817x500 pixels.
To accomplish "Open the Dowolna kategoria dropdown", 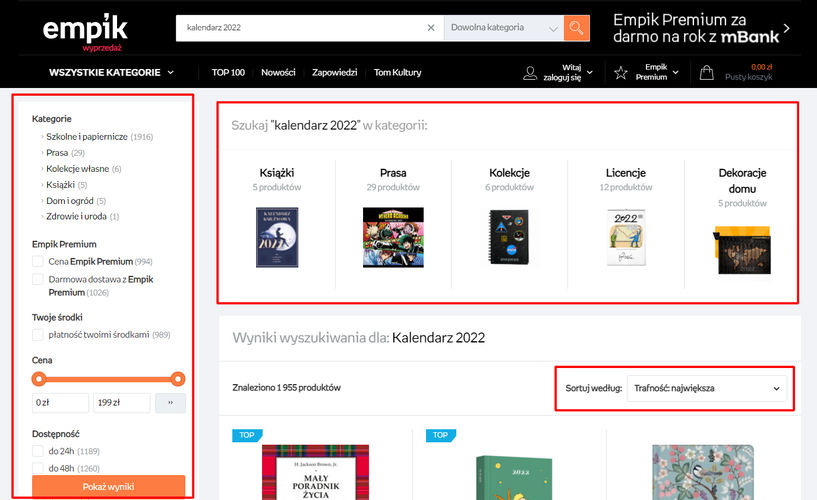I will 503,28.
